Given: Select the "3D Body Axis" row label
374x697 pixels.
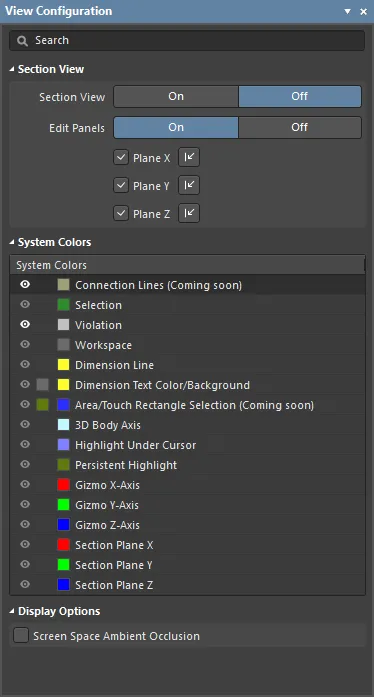Looking at the screenshot, I should (x=108, y=425).
